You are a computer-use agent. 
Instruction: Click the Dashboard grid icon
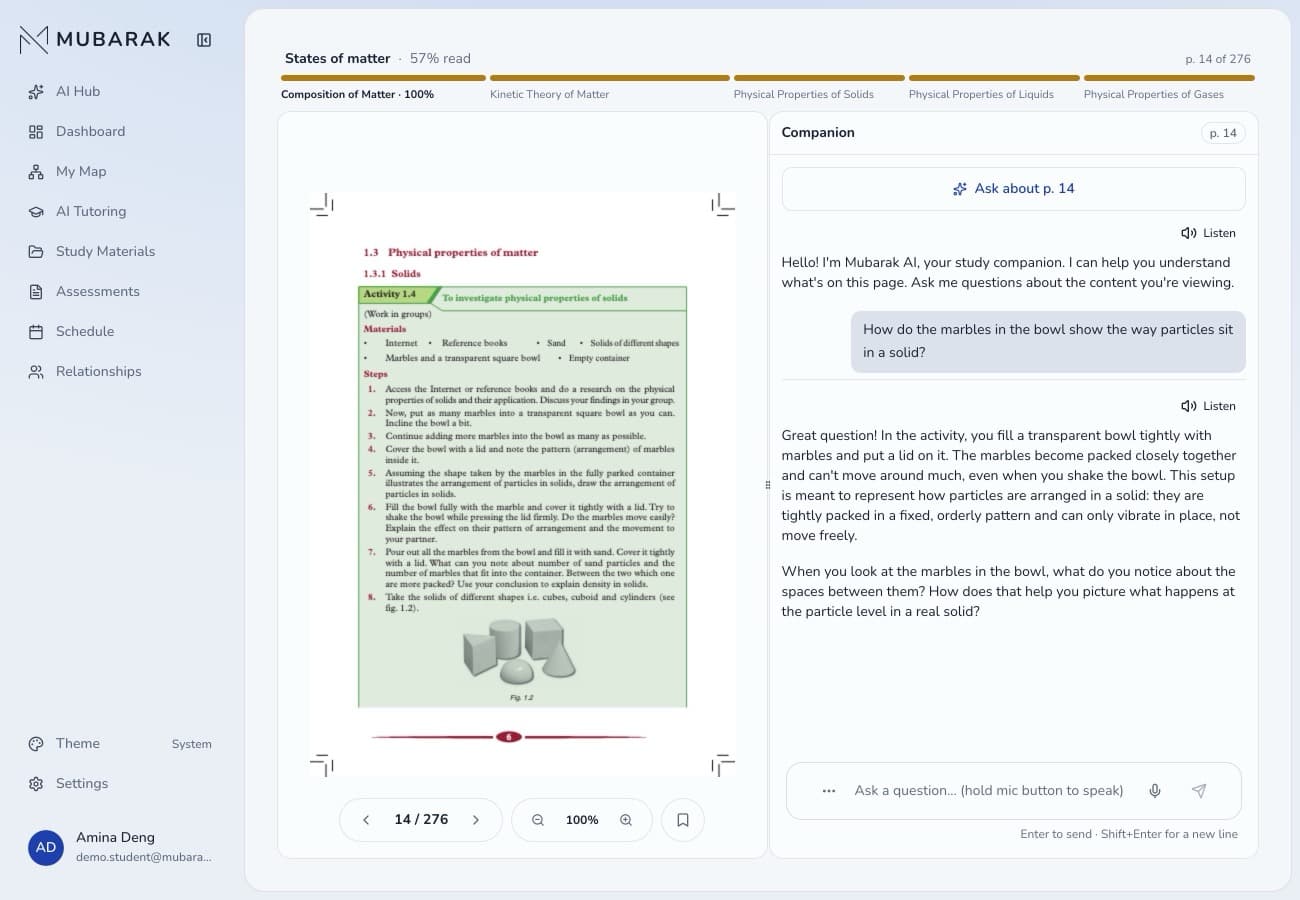point(36,131)
